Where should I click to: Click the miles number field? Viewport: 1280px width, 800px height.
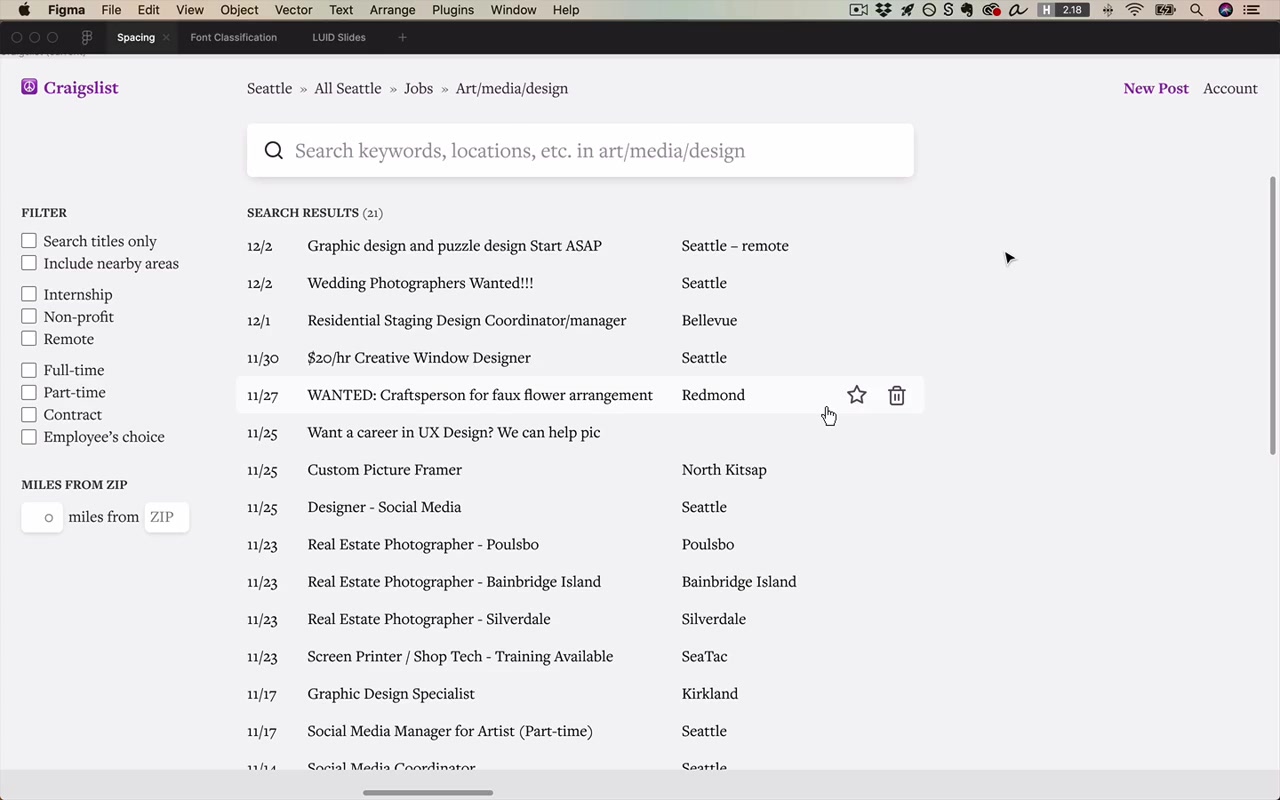click(x=42, y=517)
